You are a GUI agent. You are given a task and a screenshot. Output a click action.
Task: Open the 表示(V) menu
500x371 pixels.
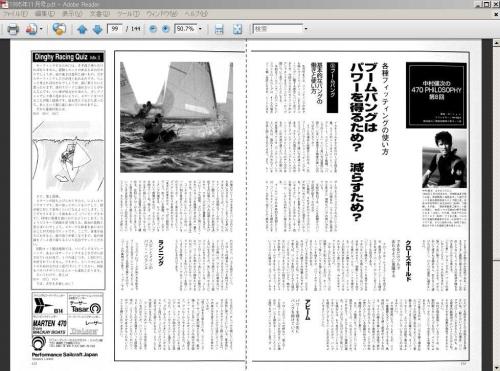pos(72,14)
